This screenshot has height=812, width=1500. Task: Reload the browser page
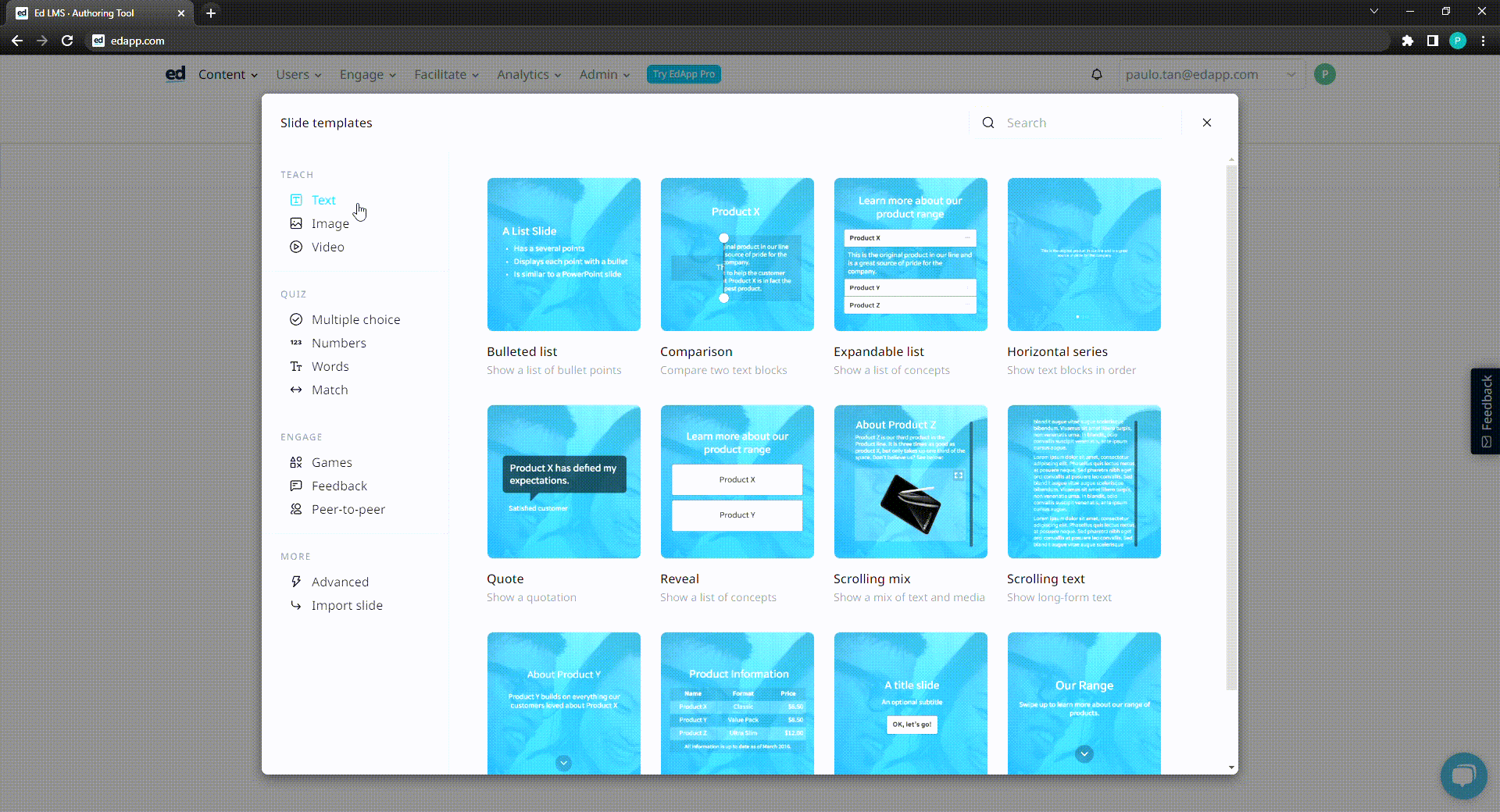pyautogui.click(x=67, y=41)
